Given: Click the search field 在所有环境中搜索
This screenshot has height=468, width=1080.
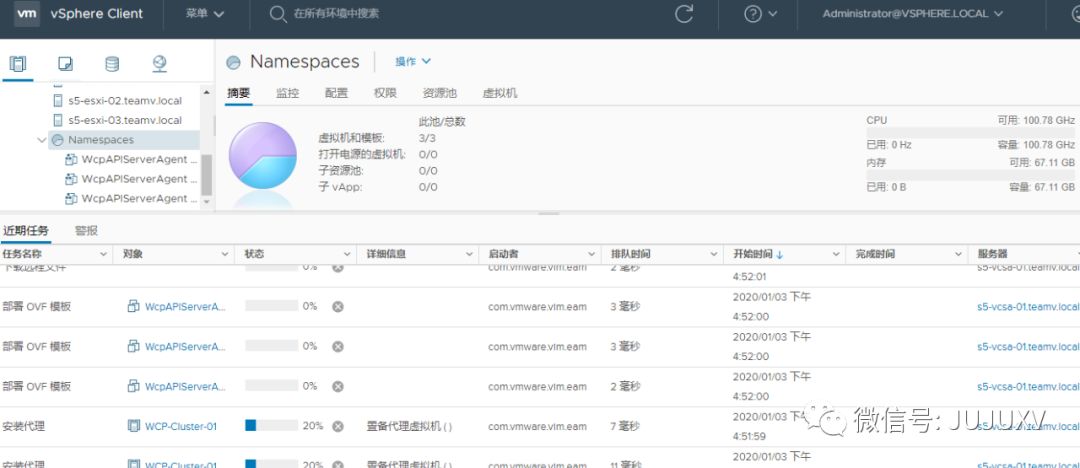Looking at the screenshot, I should pos(336,14).
